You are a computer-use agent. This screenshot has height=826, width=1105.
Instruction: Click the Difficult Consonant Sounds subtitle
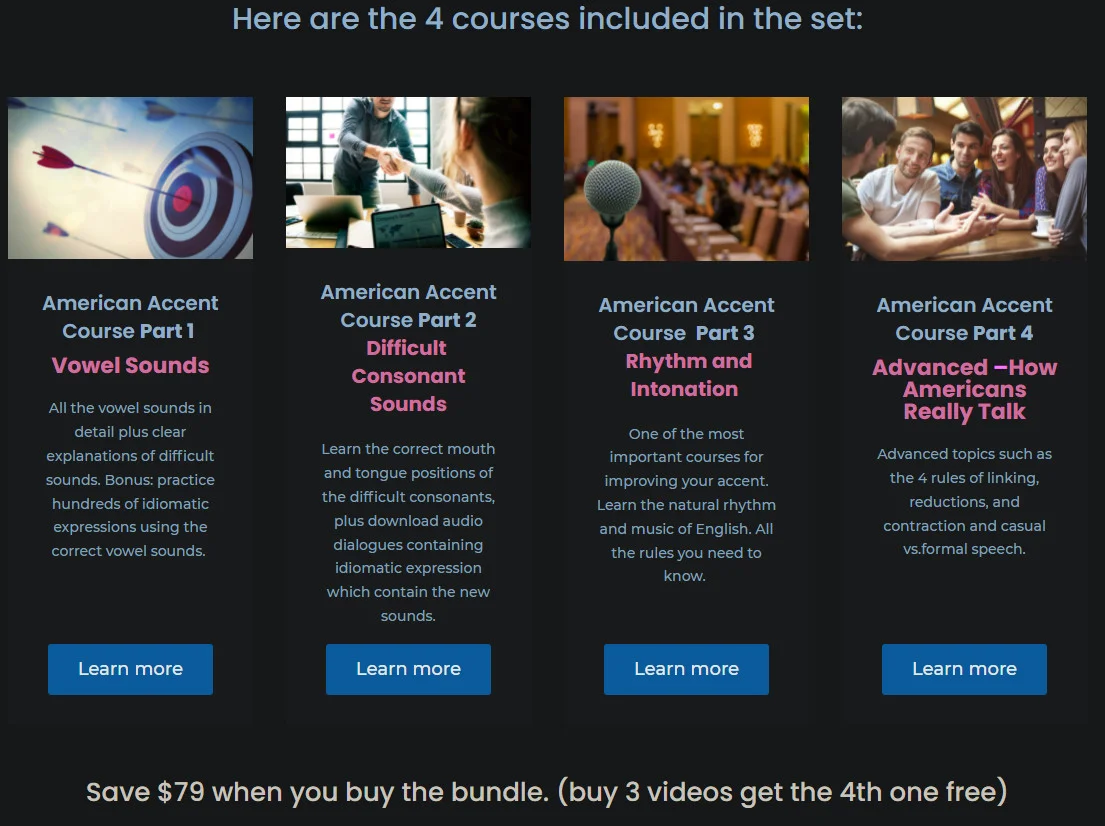(408, 376)
